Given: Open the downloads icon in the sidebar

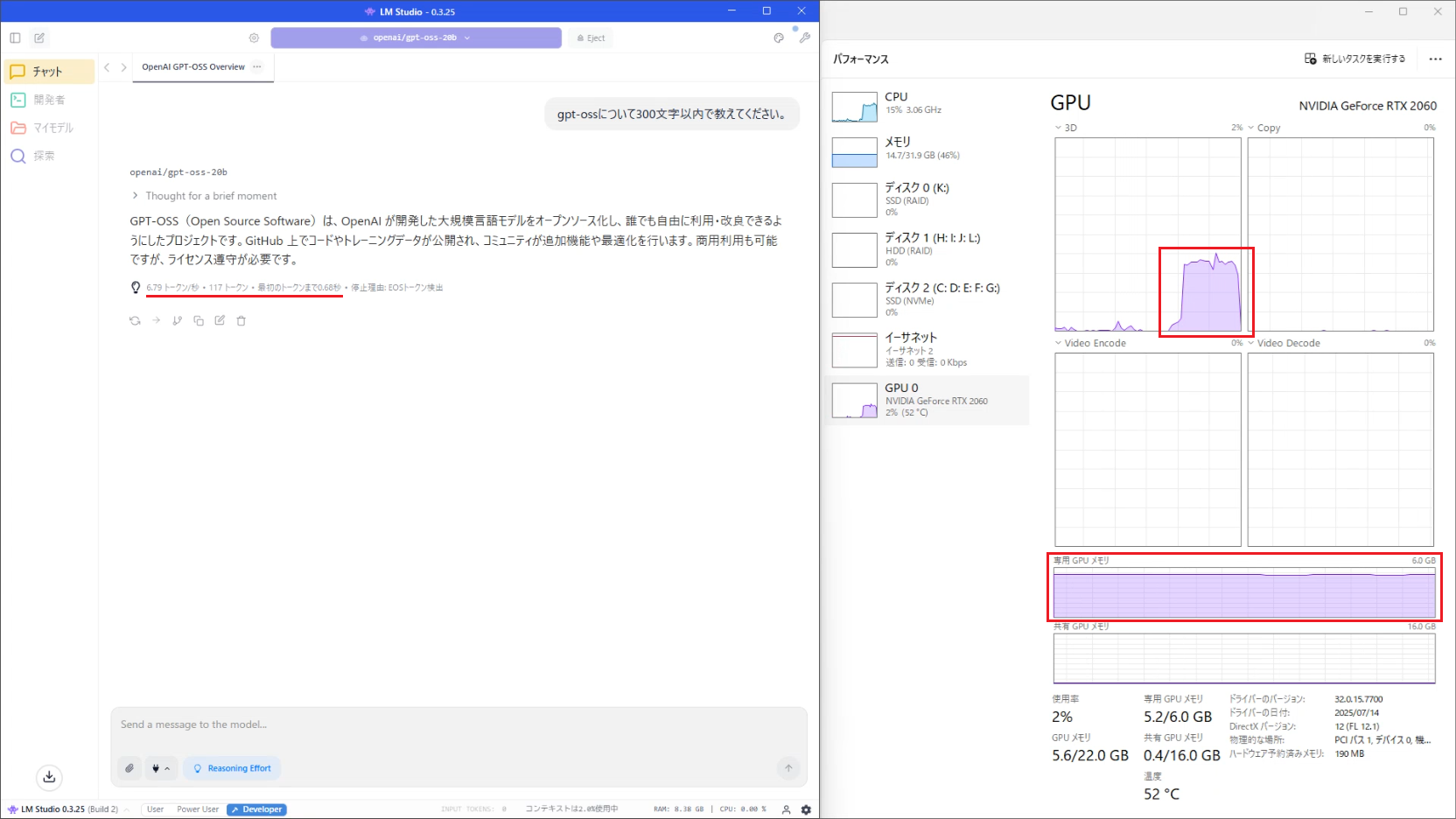Looking at the screenshot, I should (x=50, y=777).
